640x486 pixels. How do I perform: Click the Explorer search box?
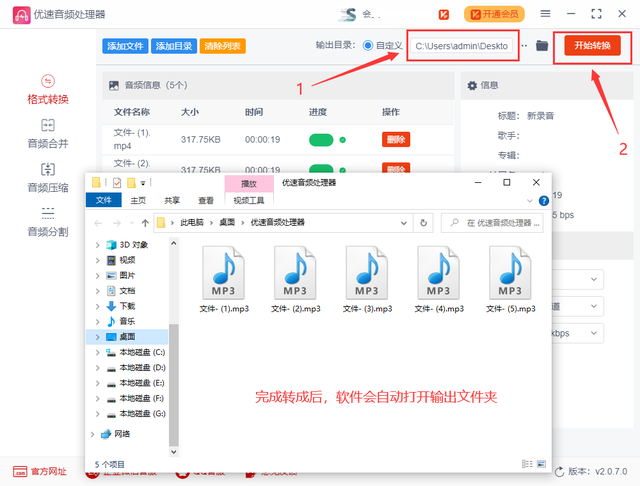click(x=492, y=223)
